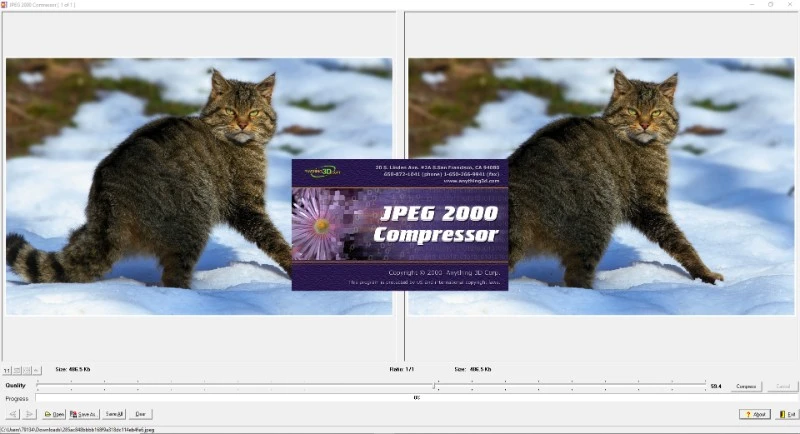Screen dimensions: 800x434
Task: Click the second view icon beside 1:1
Action: (17, 370)
